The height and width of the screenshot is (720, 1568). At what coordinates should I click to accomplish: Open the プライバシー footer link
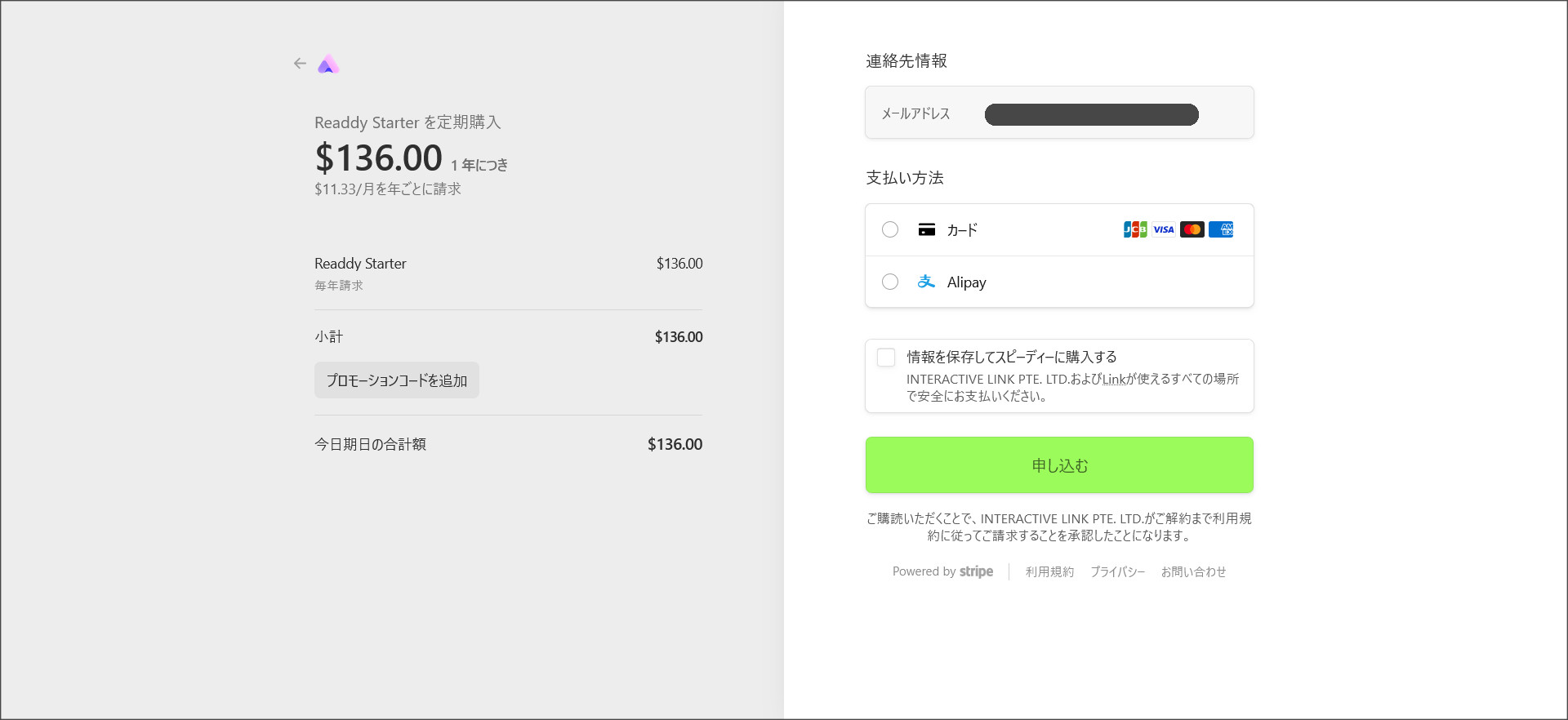coord(1117,572)
